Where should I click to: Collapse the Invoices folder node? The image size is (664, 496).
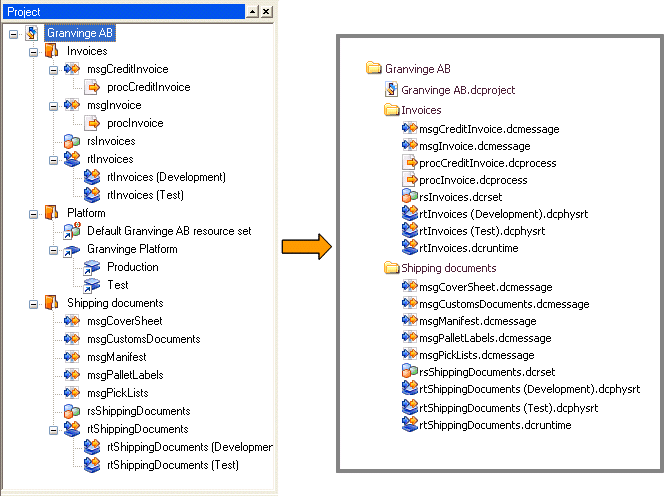point(33,51)
